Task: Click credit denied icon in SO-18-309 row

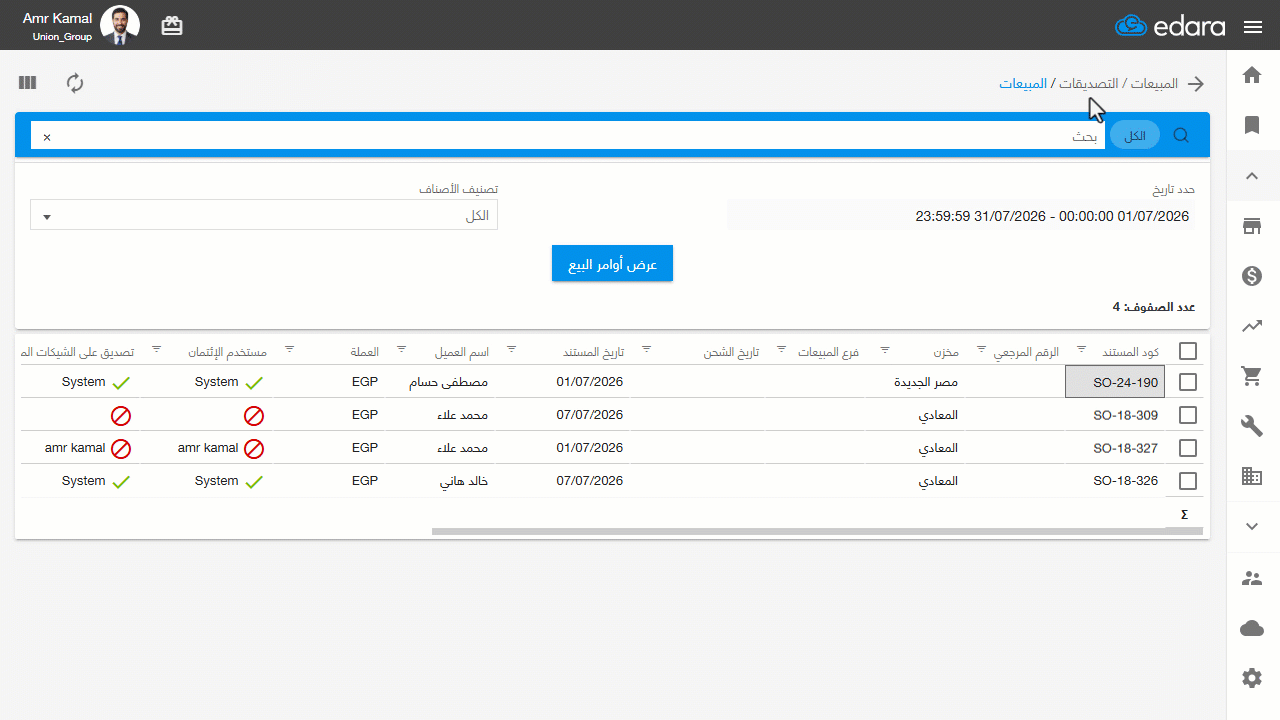Action: tap(254, 416)
